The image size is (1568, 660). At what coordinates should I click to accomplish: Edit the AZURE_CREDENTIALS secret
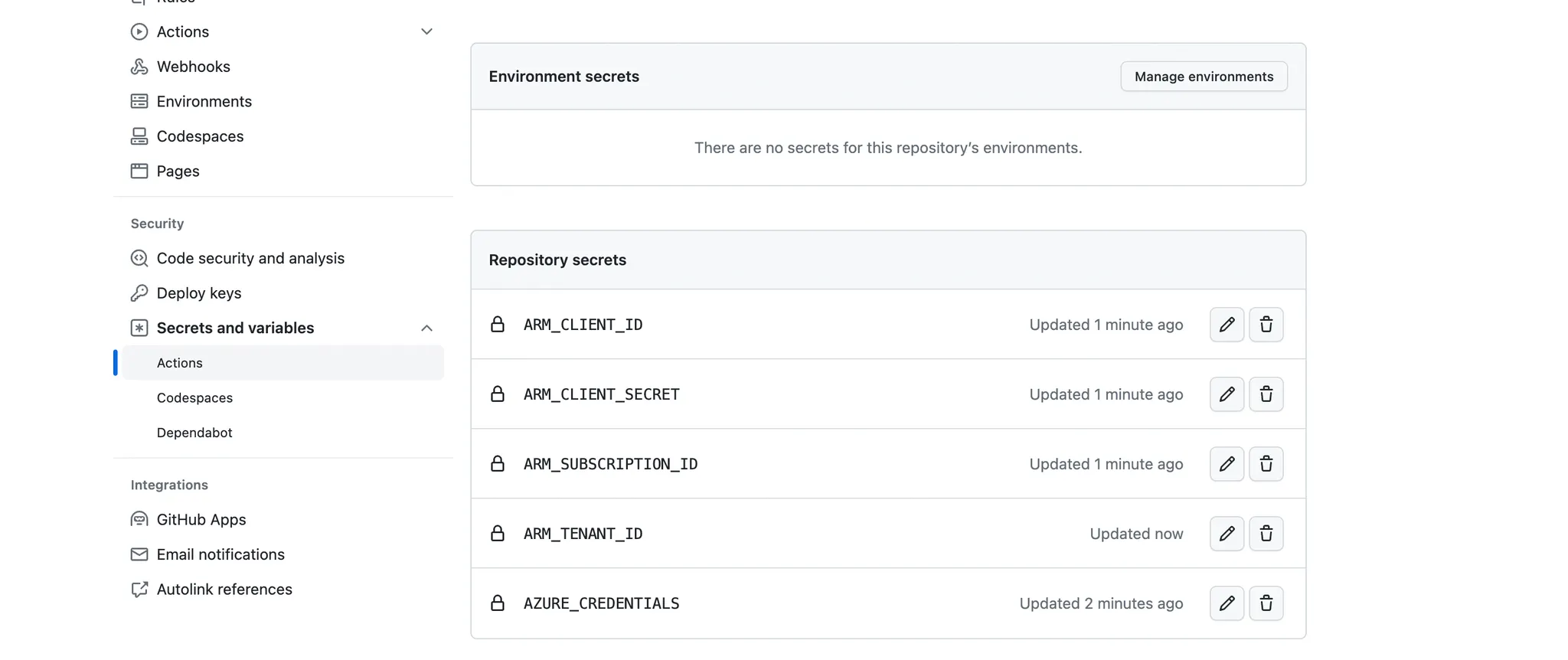coord(1227,603)
